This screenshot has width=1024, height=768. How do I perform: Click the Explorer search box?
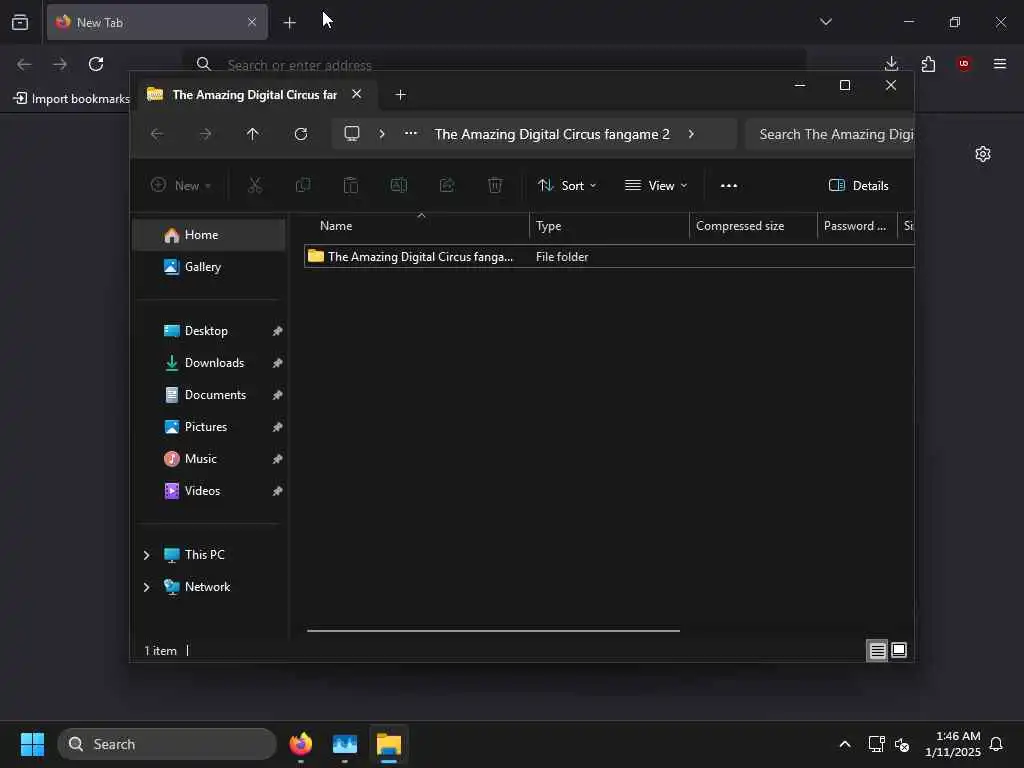(x=829, y=134)
